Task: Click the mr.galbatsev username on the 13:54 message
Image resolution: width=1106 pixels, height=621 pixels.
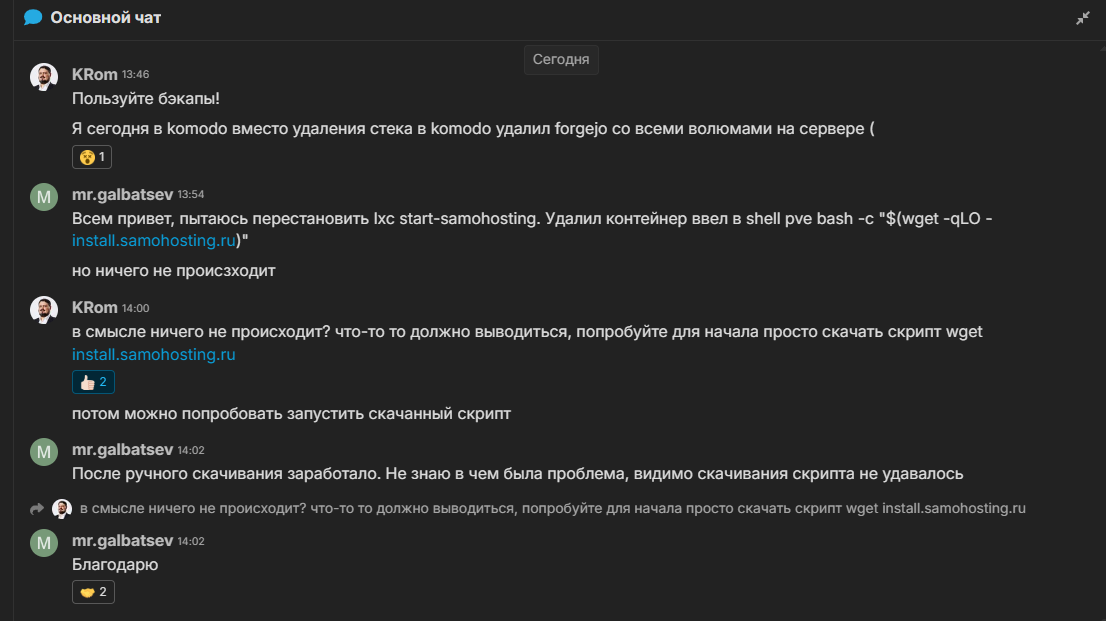Action: point(122,194)
